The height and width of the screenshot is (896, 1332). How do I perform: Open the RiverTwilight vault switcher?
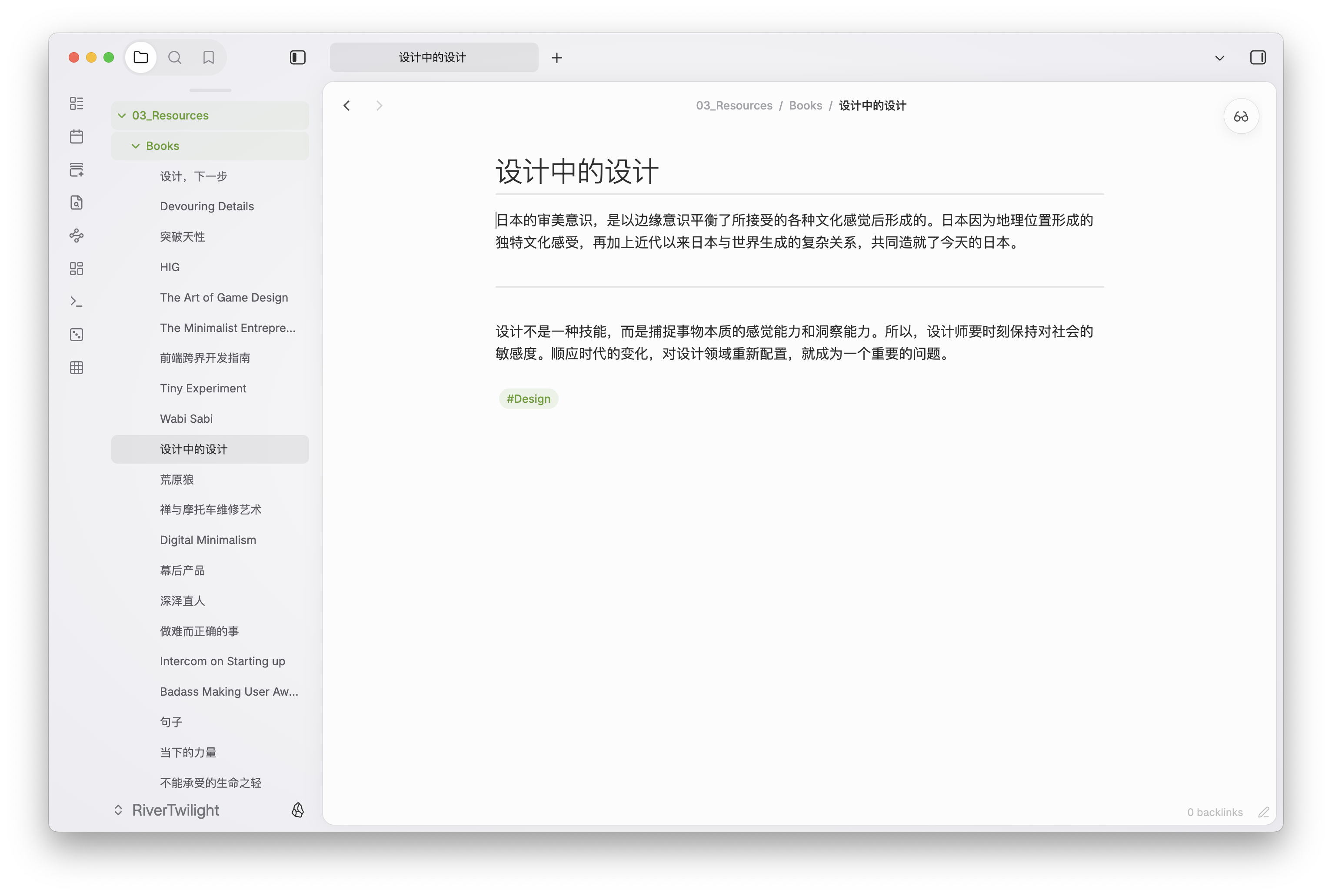(x=166, y=810)
